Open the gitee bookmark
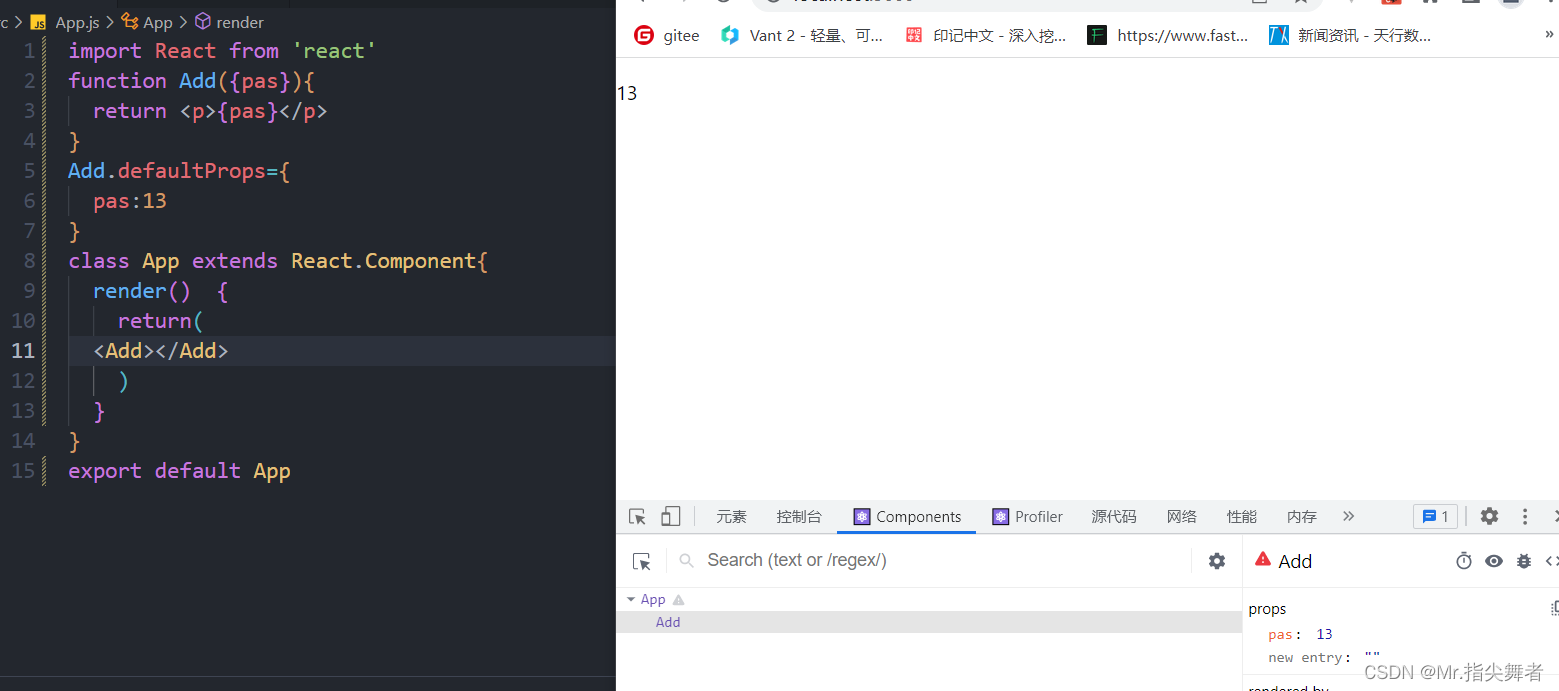The image size is (1559, 691). point(667,35)
